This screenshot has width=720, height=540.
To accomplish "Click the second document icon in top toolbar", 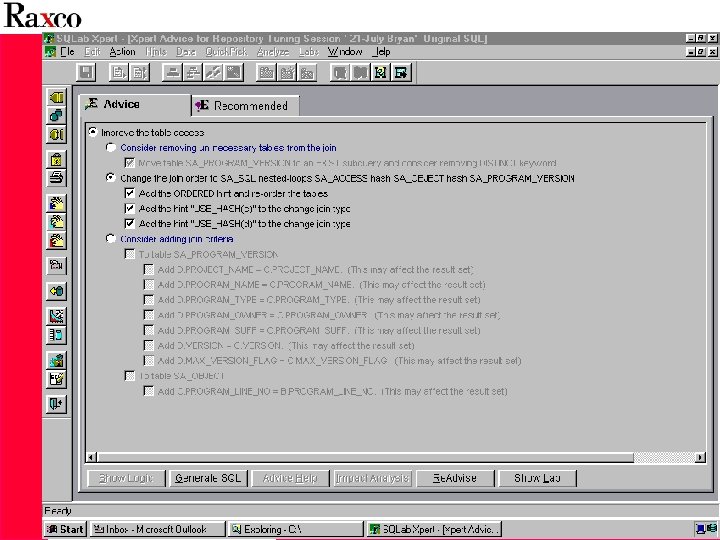I will click(139, 73).
